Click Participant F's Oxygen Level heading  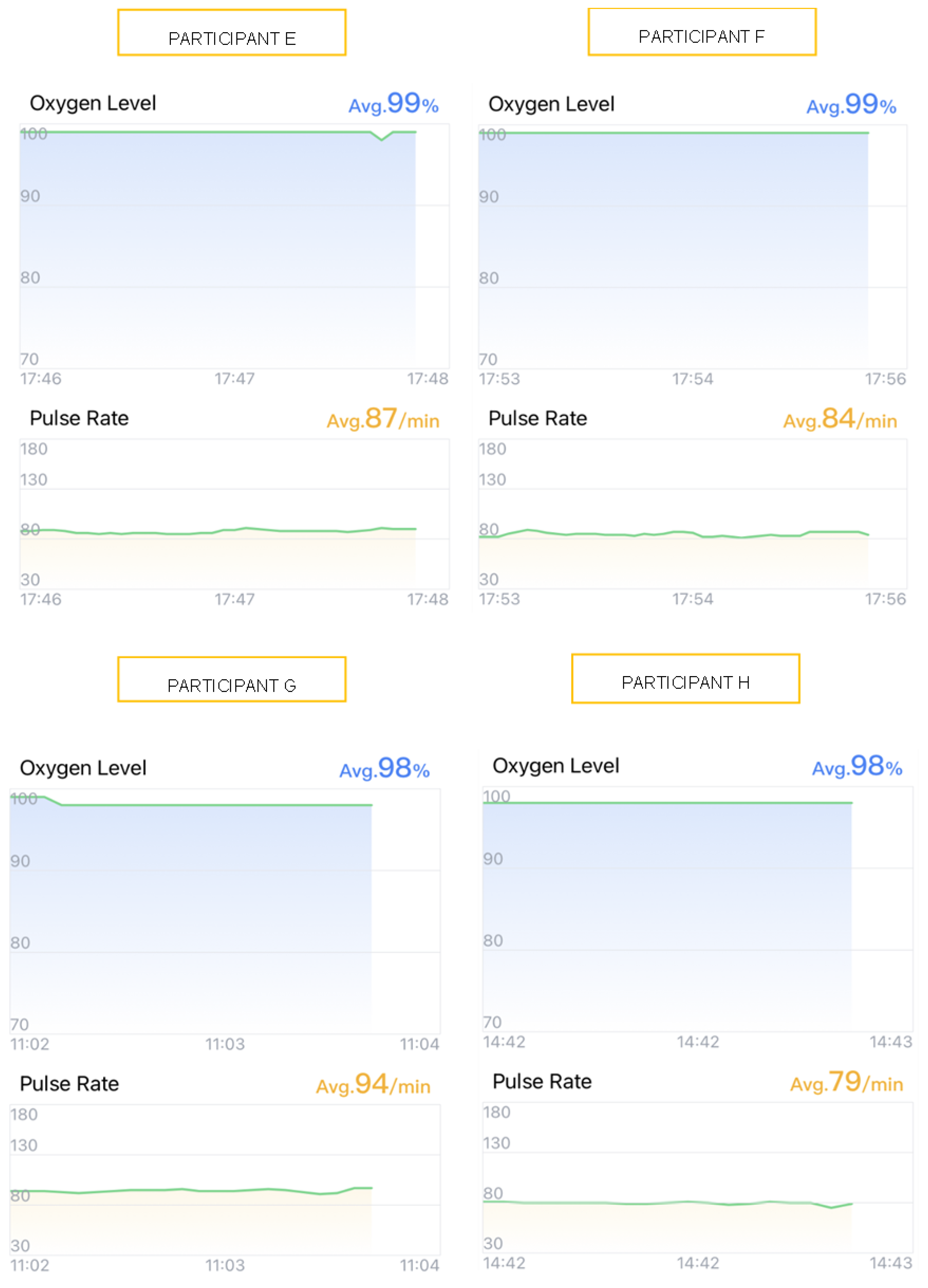point(551,104)
